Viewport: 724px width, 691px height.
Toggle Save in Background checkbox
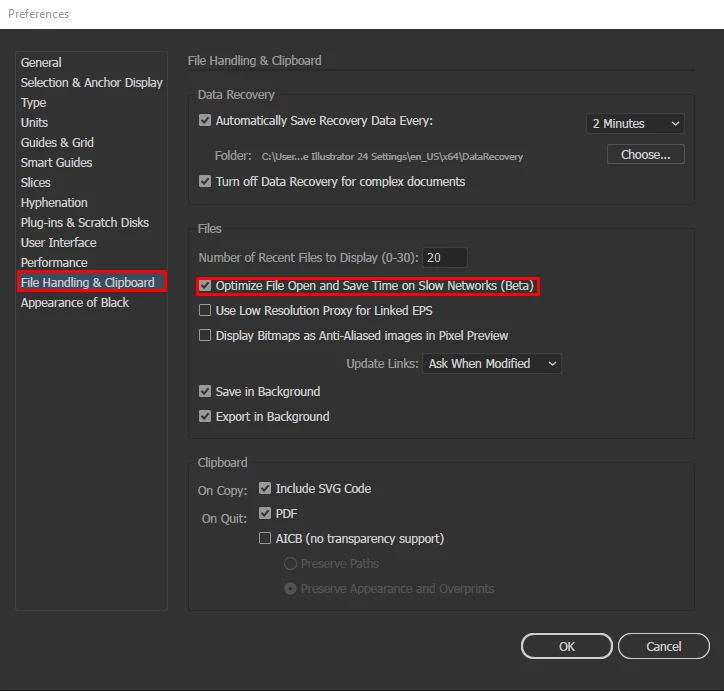click(205, 391)
